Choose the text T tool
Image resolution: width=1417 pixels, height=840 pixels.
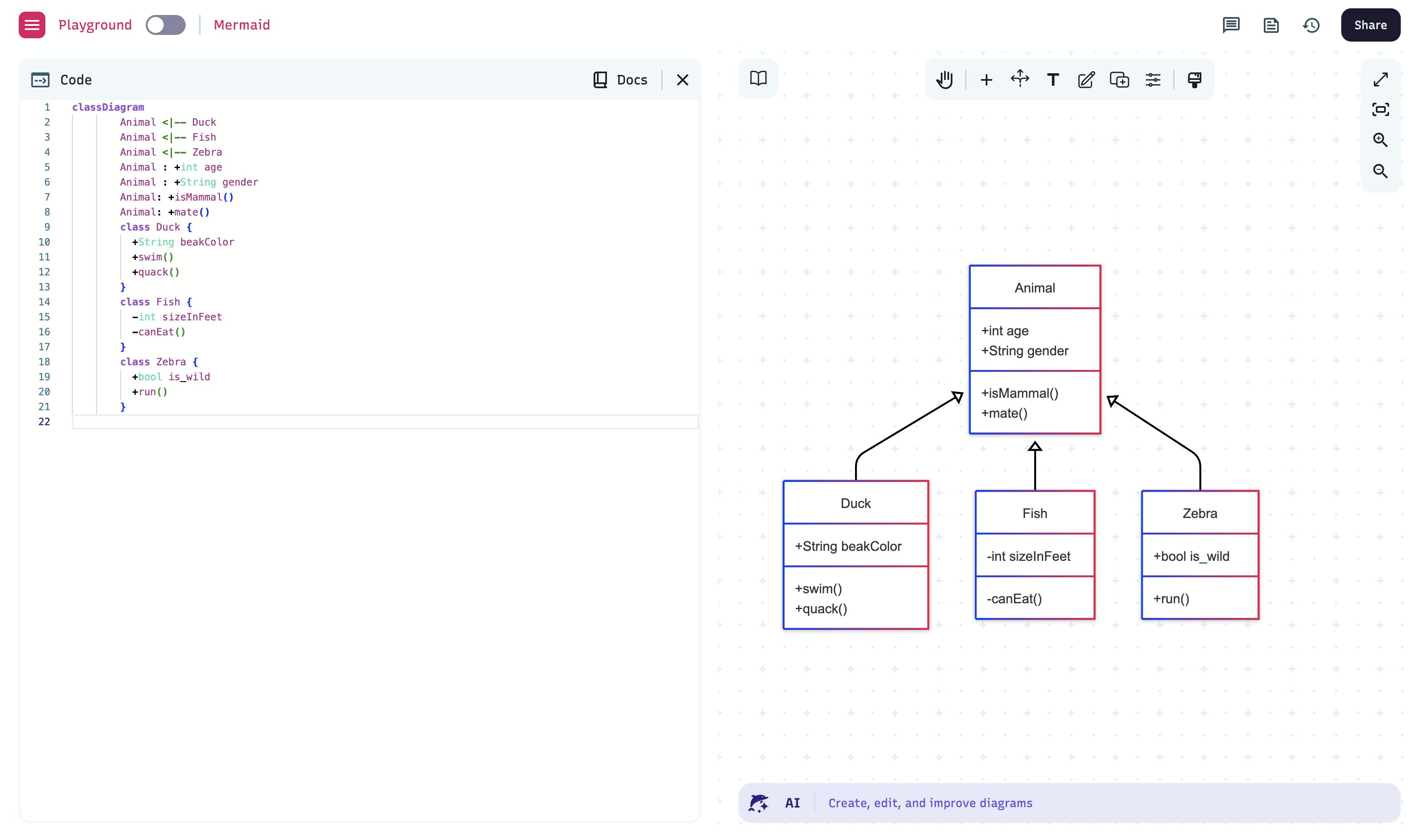[1052, 80]
